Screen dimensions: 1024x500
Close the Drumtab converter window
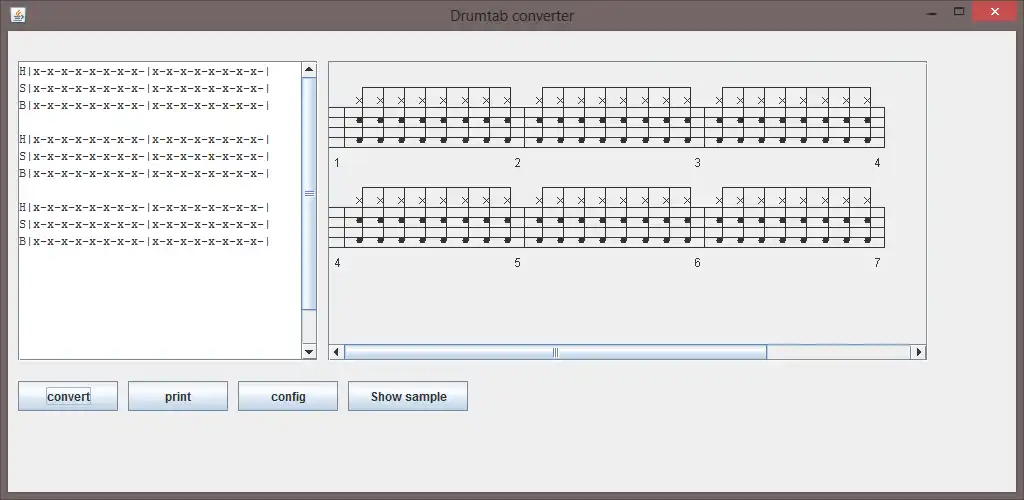[995, 11]
